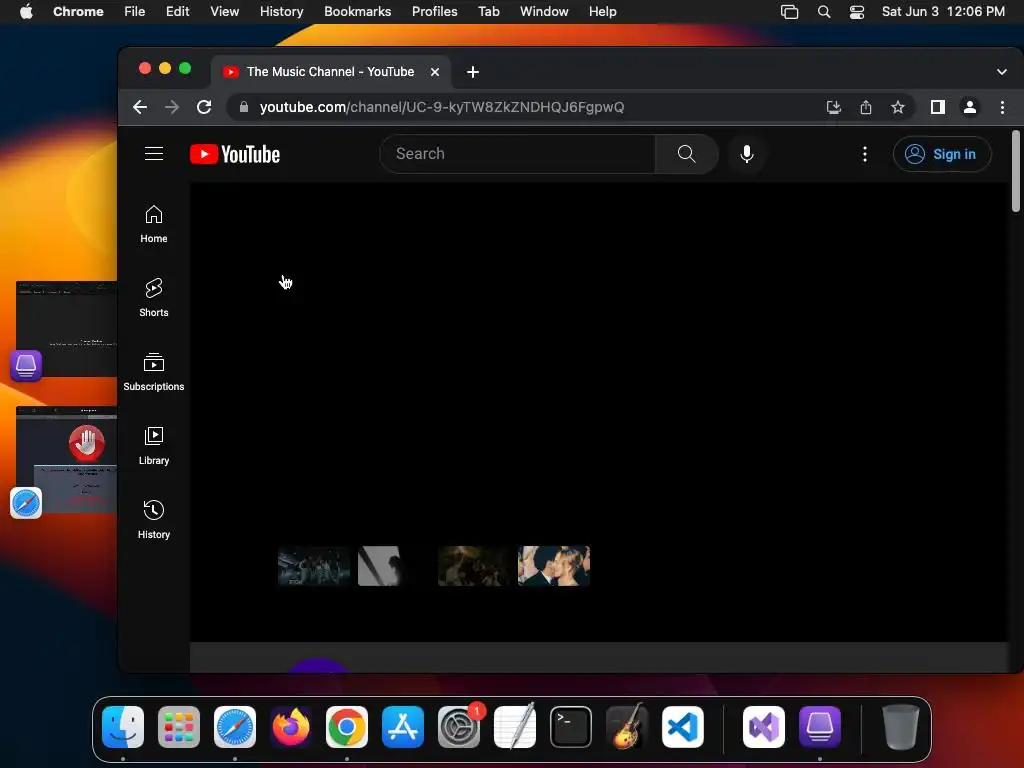Go back with Chrome back arrow
Image resolution: width=1024 pixels, height=768 pixels.
point(140,107)
